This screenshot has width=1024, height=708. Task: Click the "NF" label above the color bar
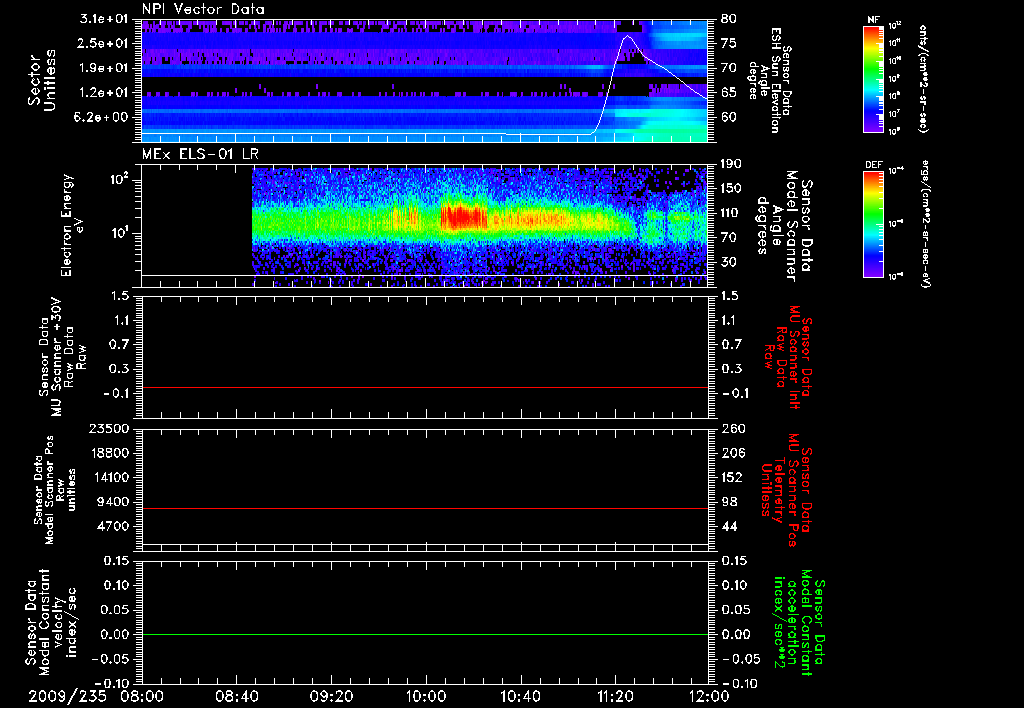(874, 20)
